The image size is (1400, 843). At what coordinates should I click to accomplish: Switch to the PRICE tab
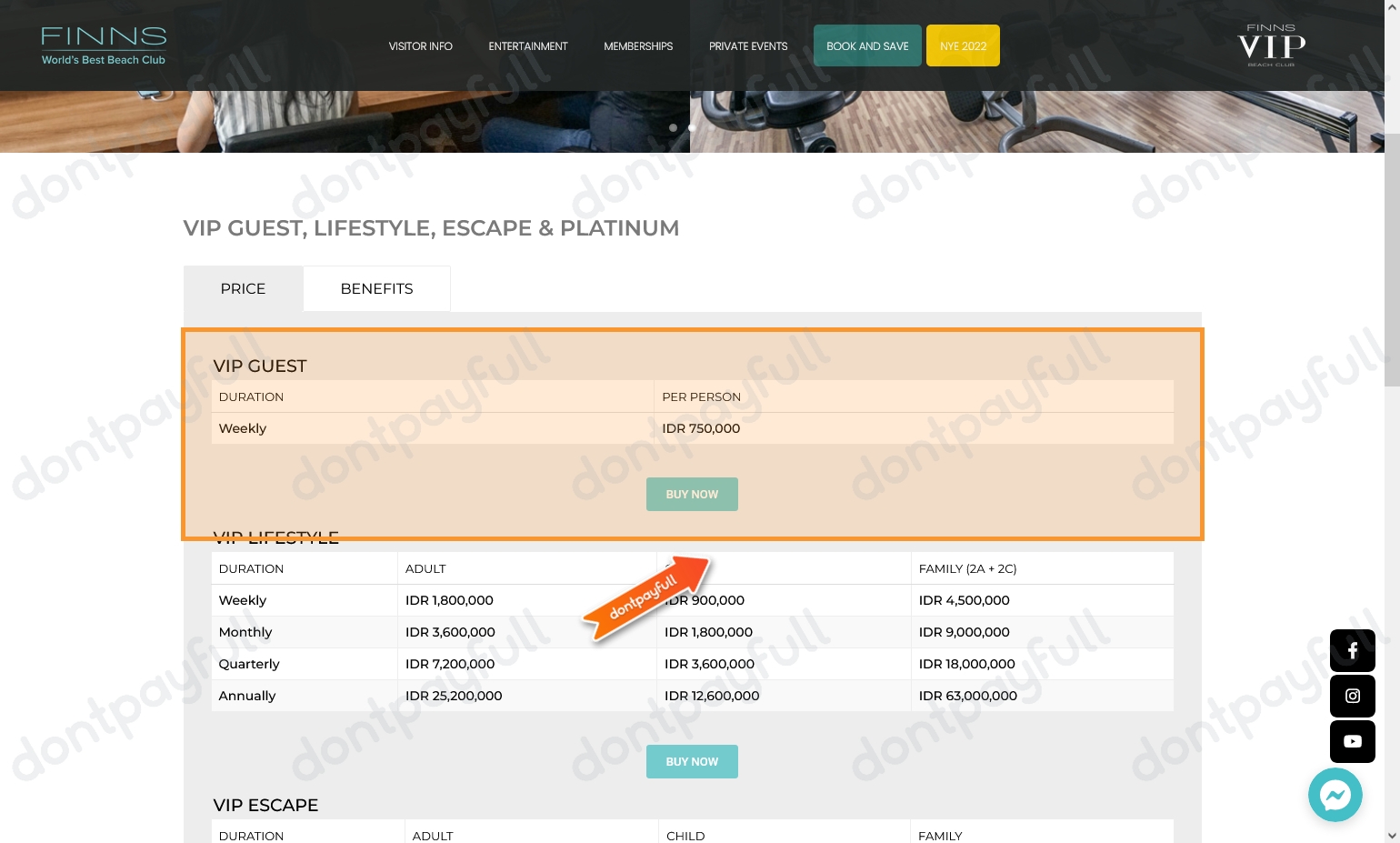(x=243, y=288)
